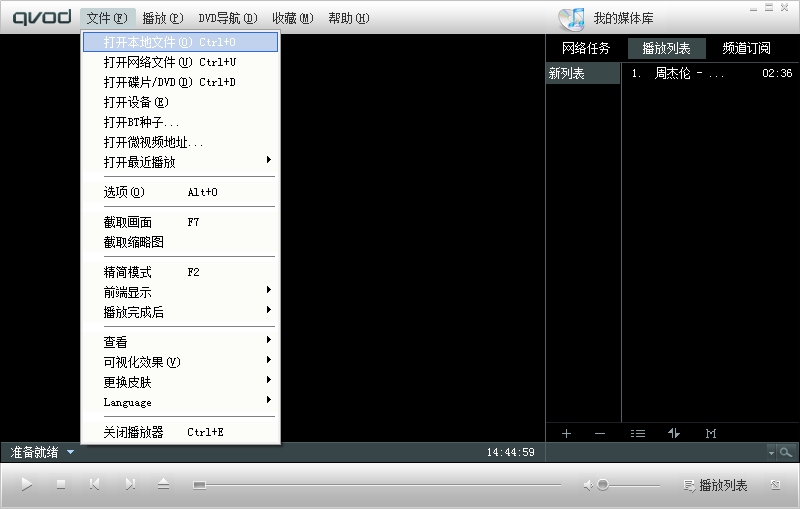Choose 关闭播放器 Ctrl+E menu item
The height and width of the screenshot is (509, 800).
point(181,432)
